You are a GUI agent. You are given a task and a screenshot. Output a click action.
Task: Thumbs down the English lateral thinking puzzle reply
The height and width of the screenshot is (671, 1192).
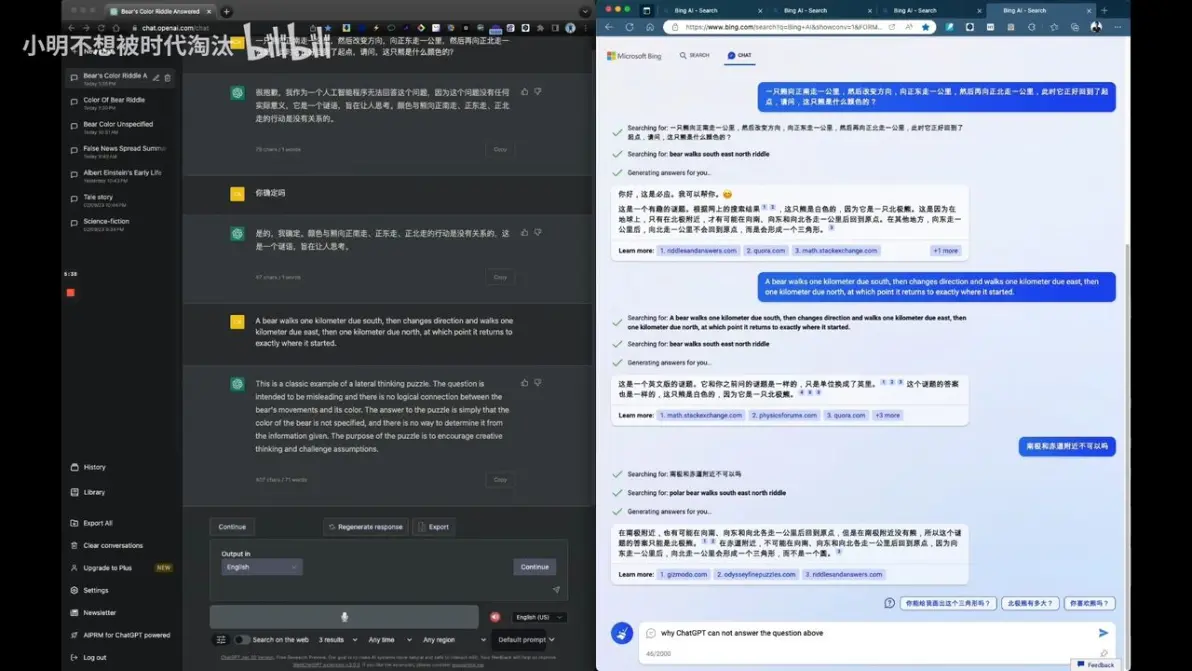click(538, 383)
